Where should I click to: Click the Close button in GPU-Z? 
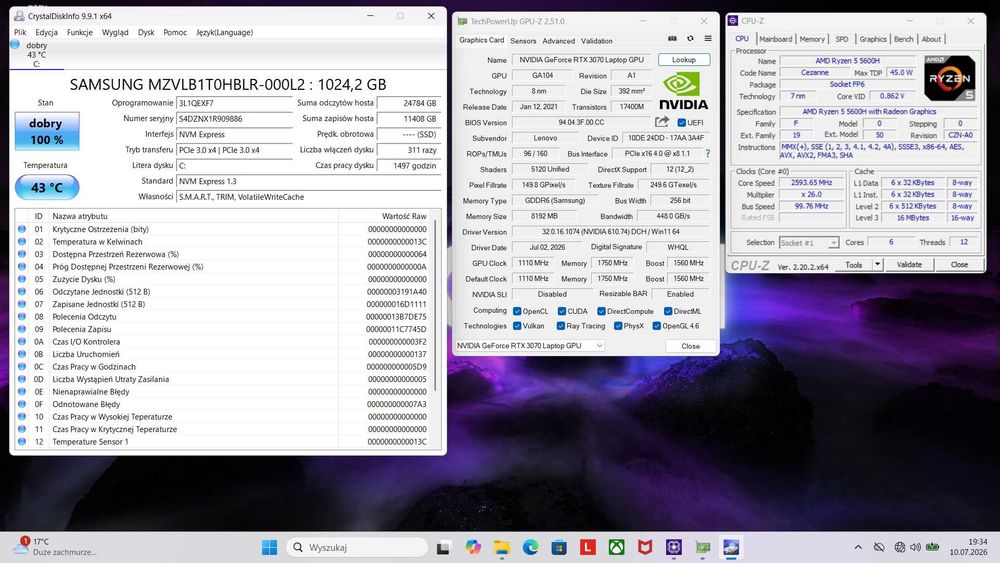click(x=690, y=346)
